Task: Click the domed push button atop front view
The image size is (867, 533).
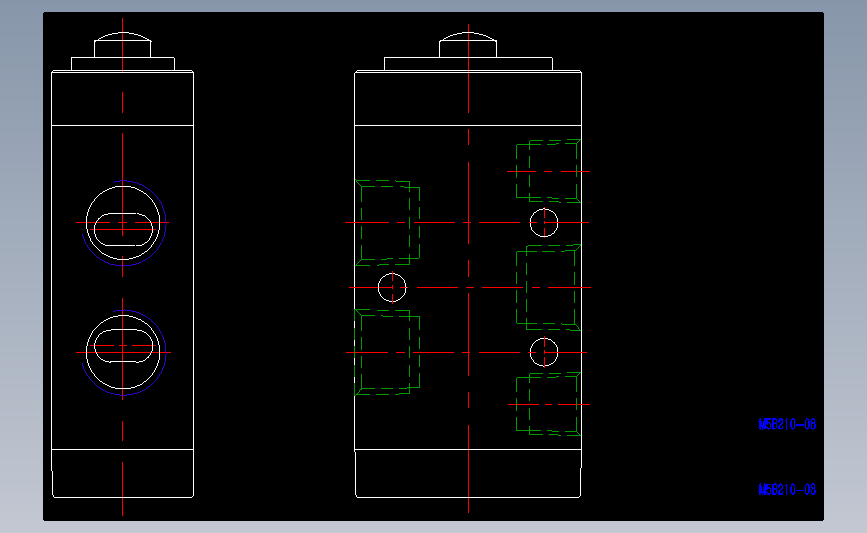Action: click(x=468, y=45)
